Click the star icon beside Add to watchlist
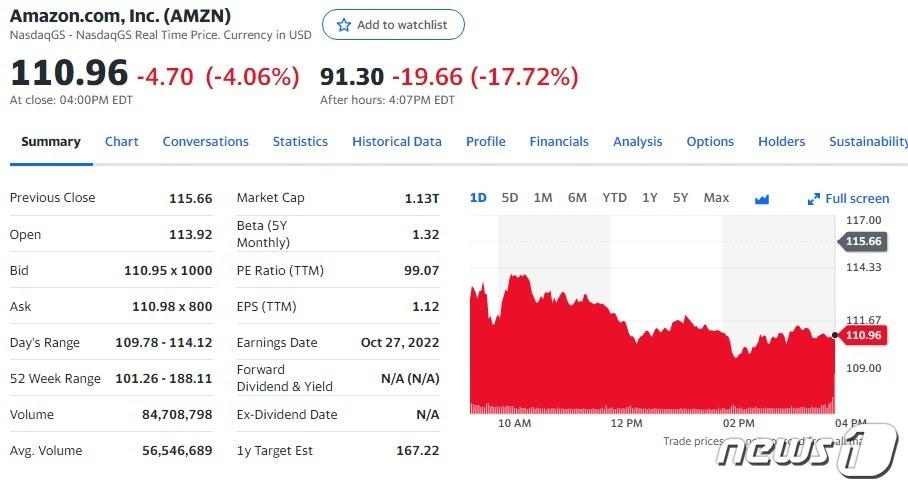Screen dimensions: 908x490 344,25
